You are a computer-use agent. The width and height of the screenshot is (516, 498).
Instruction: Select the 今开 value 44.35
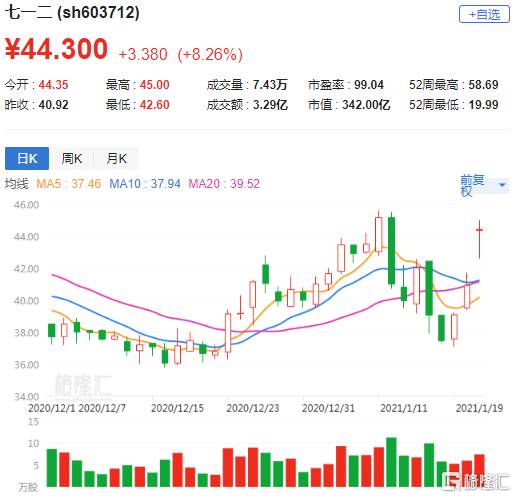53,85
